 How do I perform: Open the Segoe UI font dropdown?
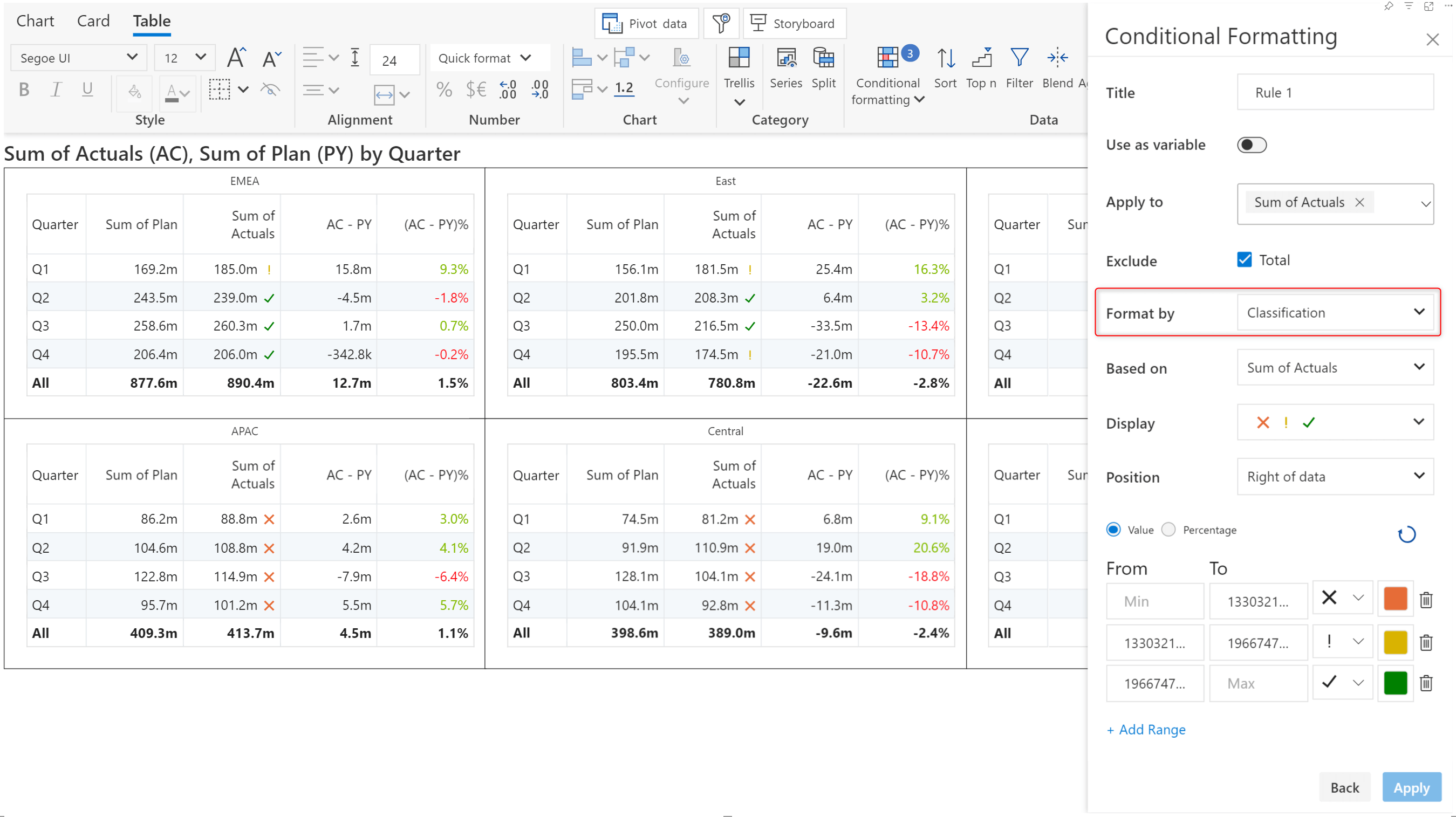coord(79,58)
